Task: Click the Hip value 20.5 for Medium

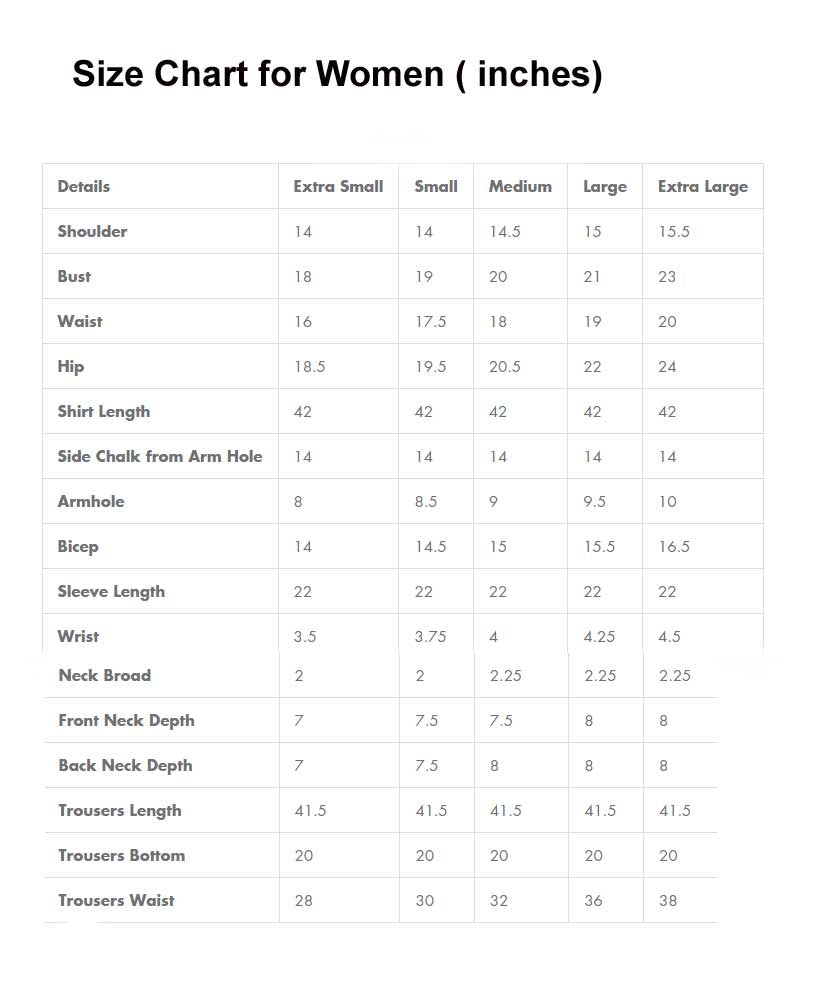Action: tap(505, 366)
